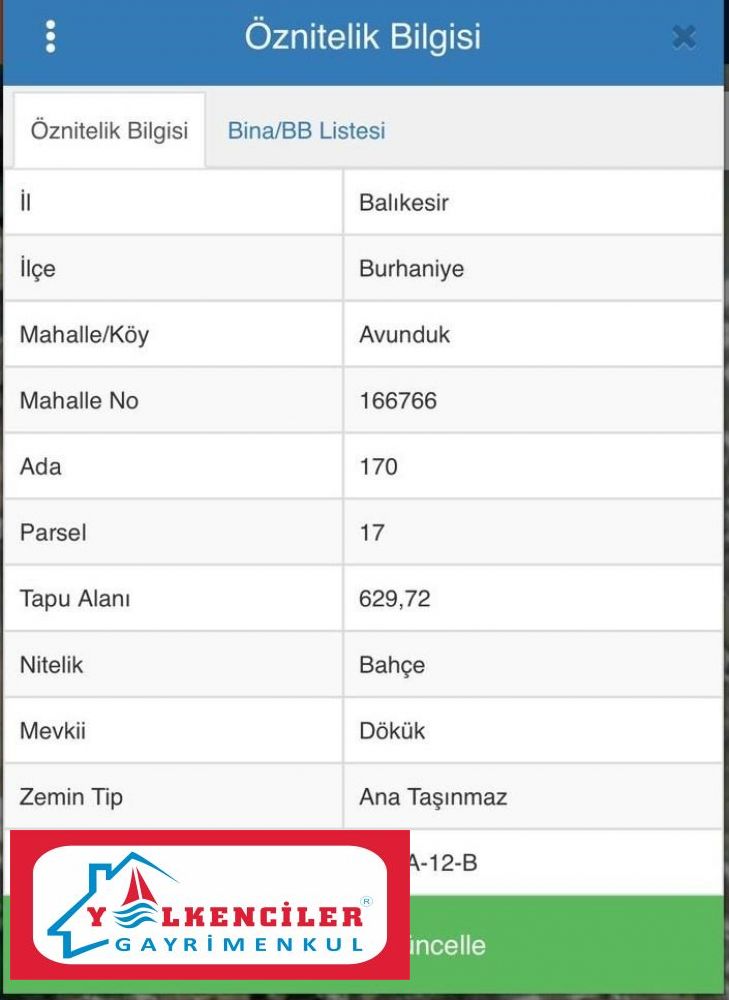
Task: Click the Öznitelik Bilgisi header title
Action: pos(363,37)
